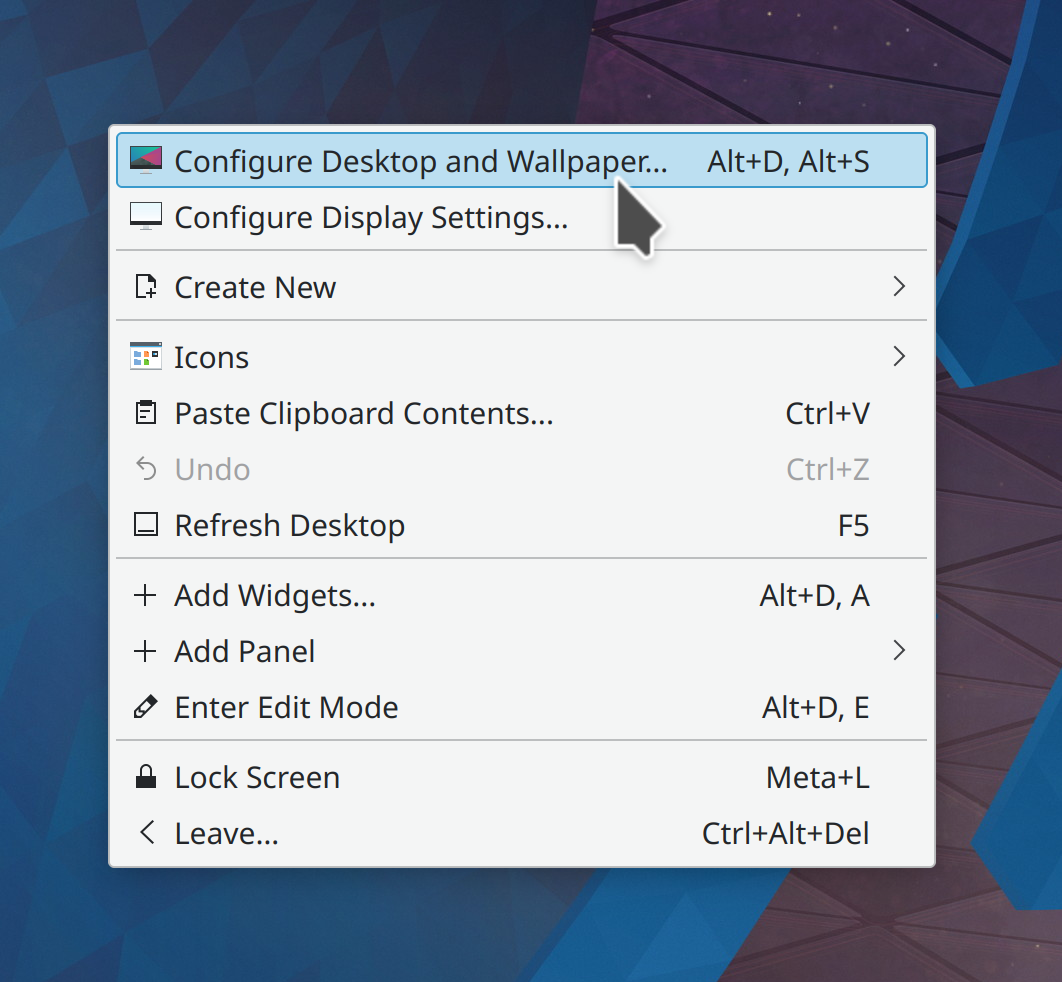Expand the Icons submenu arrow

pos(898,357)
